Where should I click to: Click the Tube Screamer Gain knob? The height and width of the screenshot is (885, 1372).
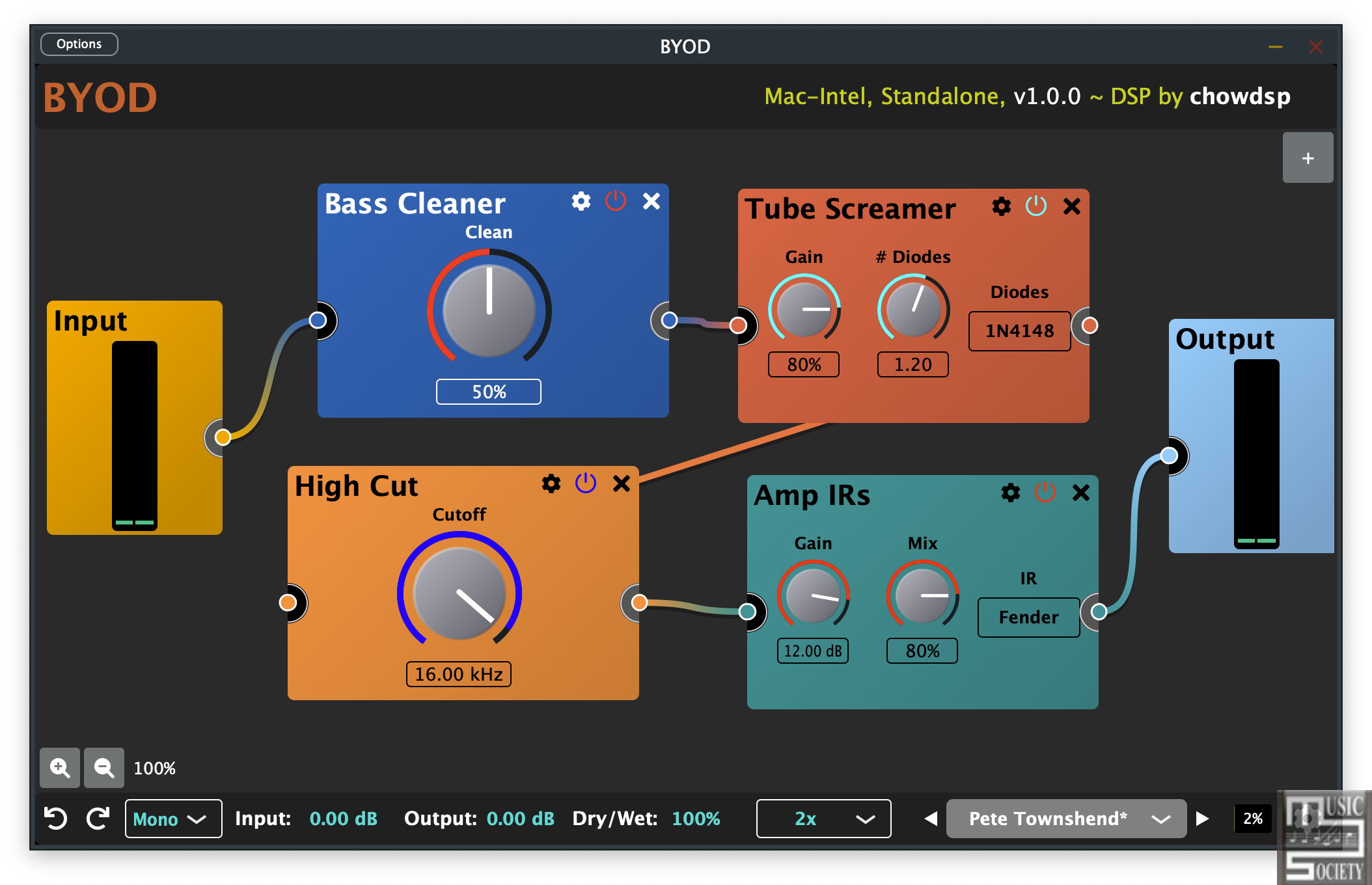click(804, 310)
